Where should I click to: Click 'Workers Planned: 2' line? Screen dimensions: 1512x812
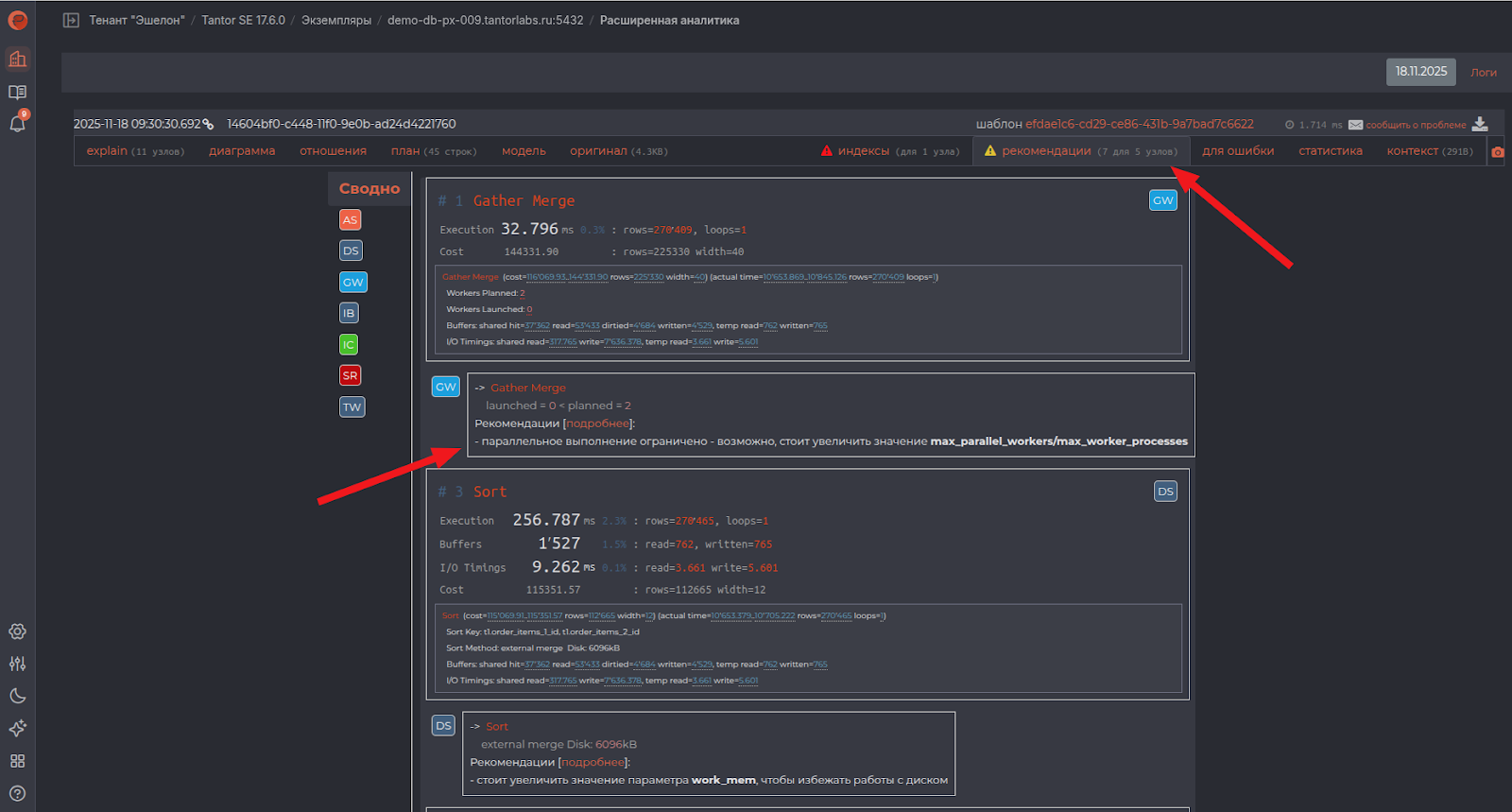click(x=485, y=293)
